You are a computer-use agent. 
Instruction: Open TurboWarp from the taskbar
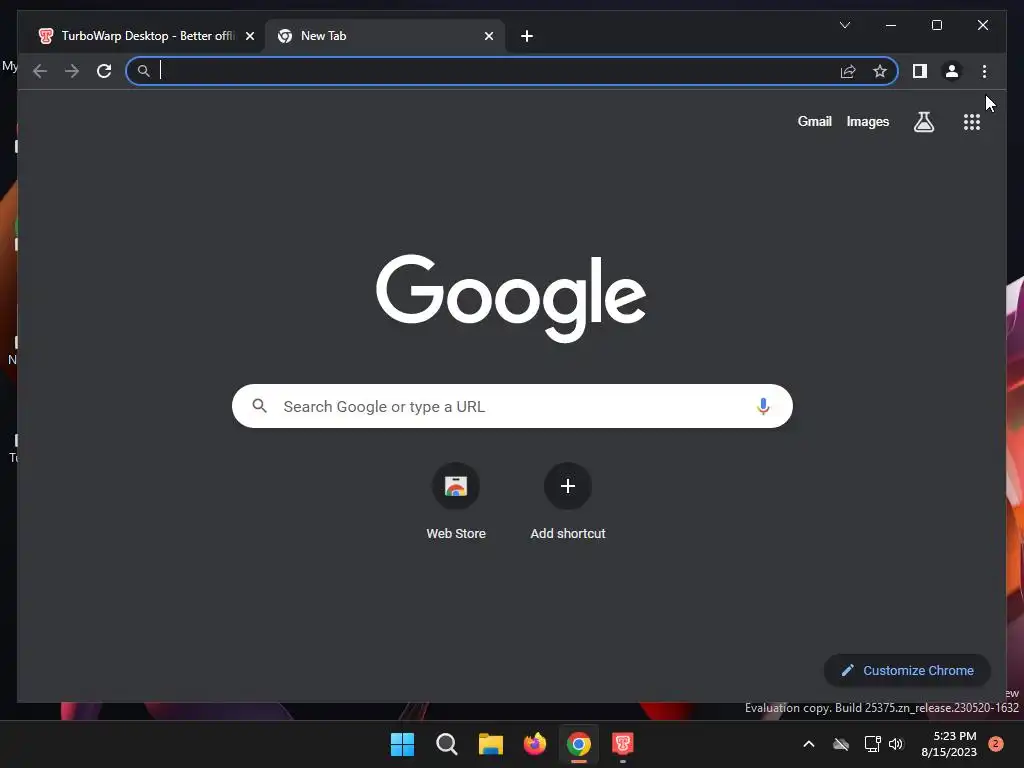coord(623,744)
